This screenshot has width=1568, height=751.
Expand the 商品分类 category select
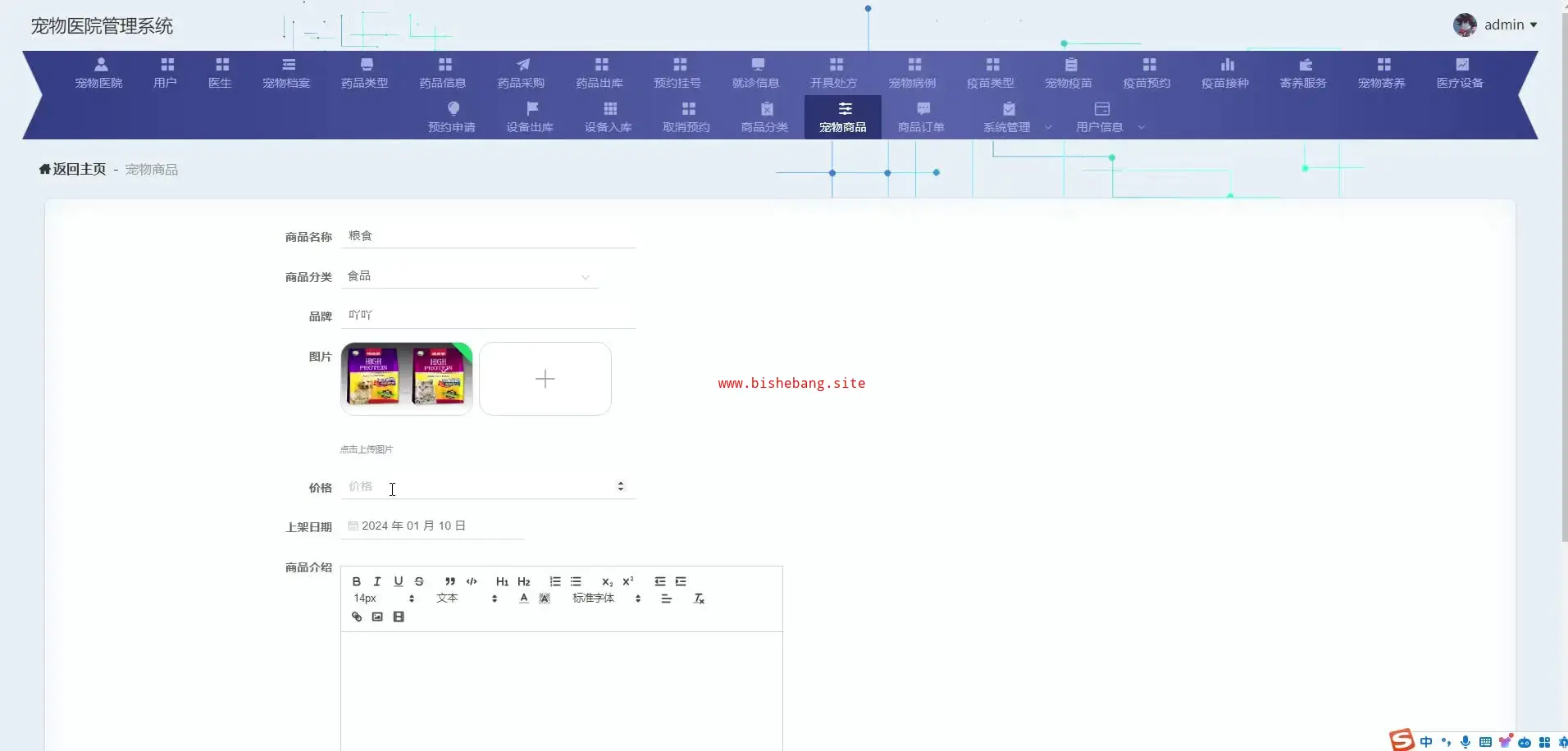(x=470, y=276)
